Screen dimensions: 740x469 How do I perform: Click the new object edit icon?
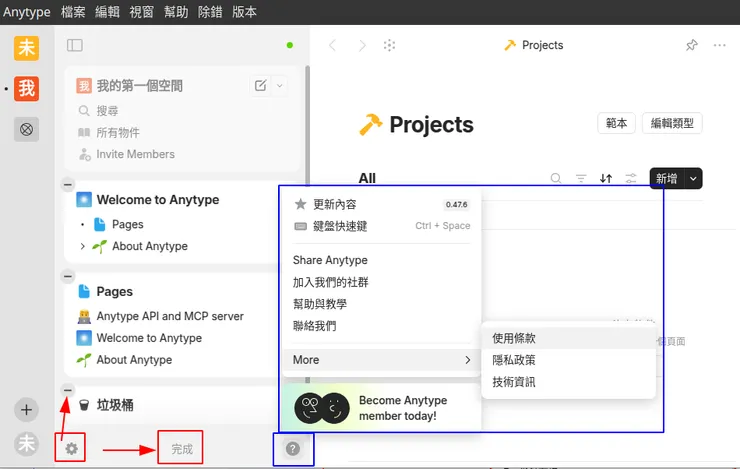point(261,85)
